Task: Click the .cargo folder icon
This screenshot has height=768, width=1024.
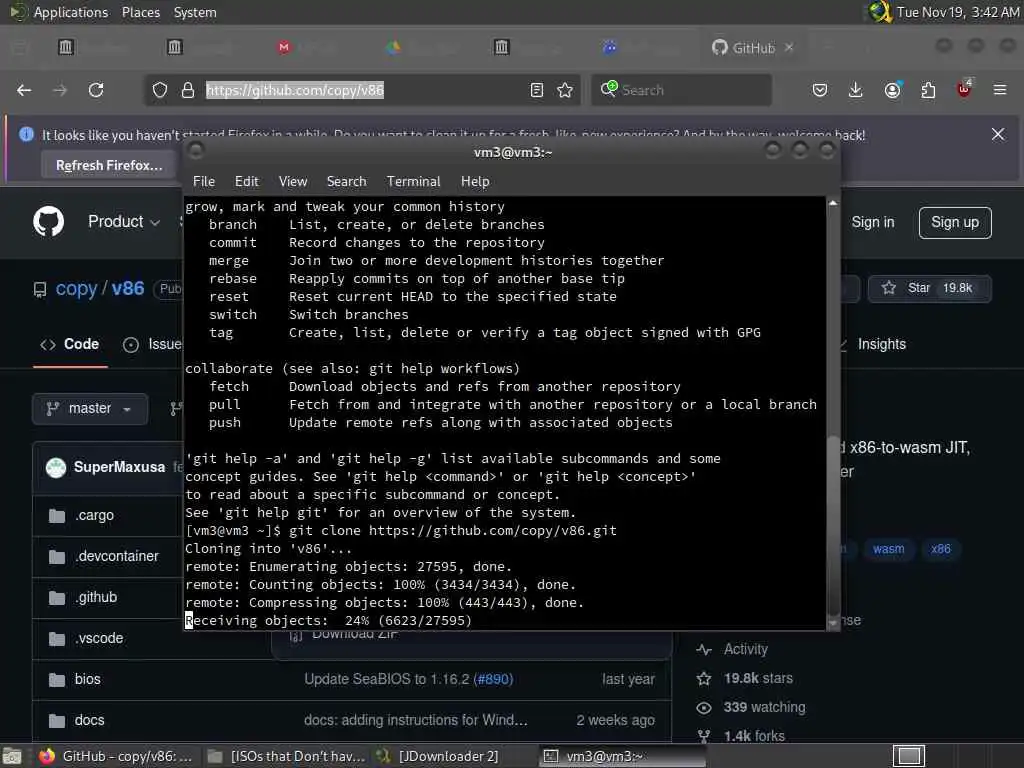Action: 57,516
